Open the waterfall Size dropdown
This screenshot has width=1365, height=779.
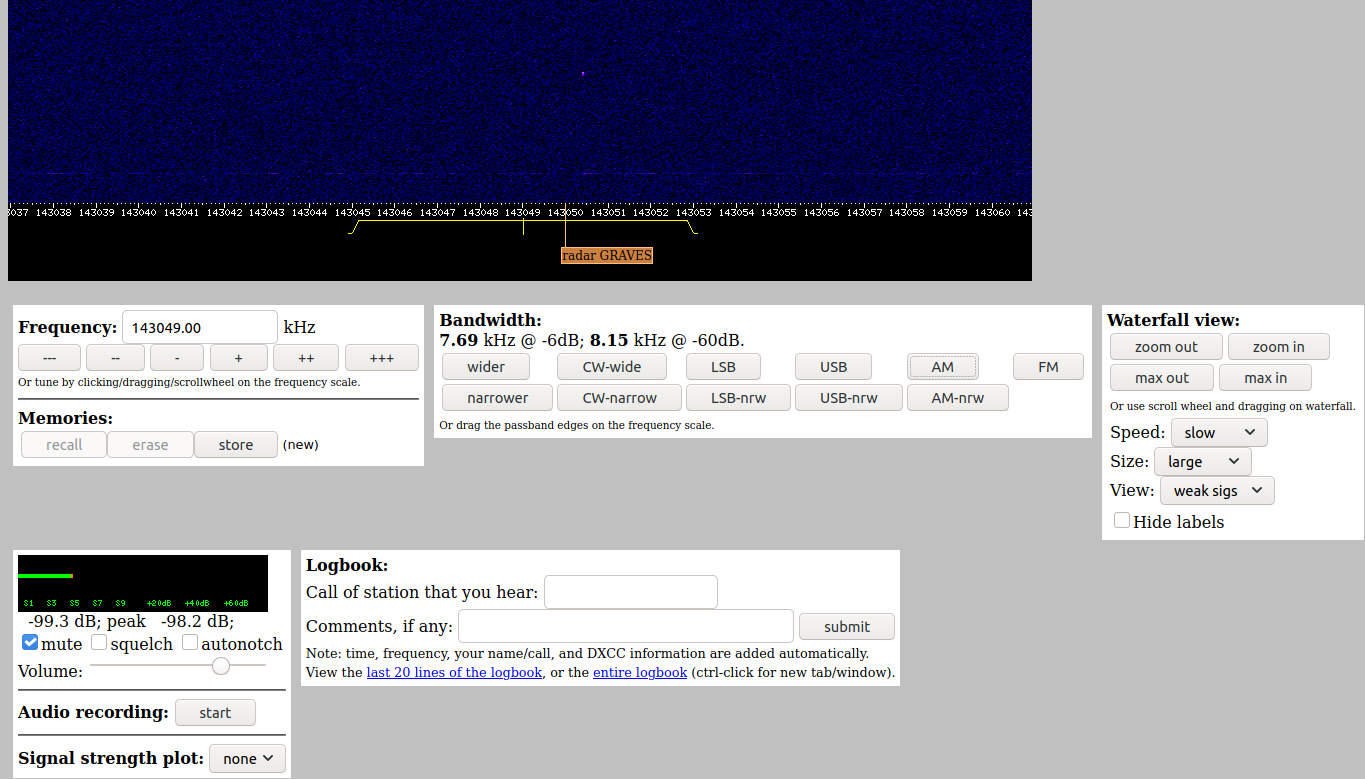point(1202,462)
